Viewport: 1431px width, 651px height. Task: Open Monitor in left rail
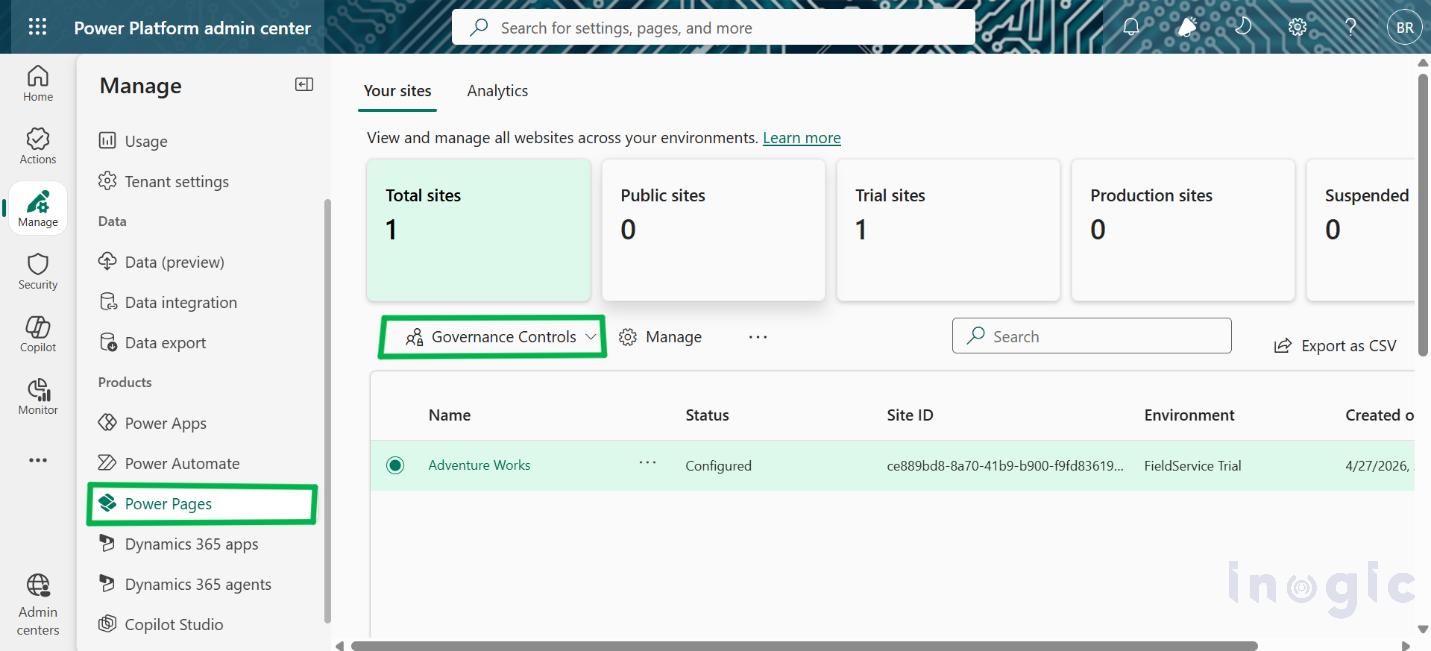click(38, 397)
